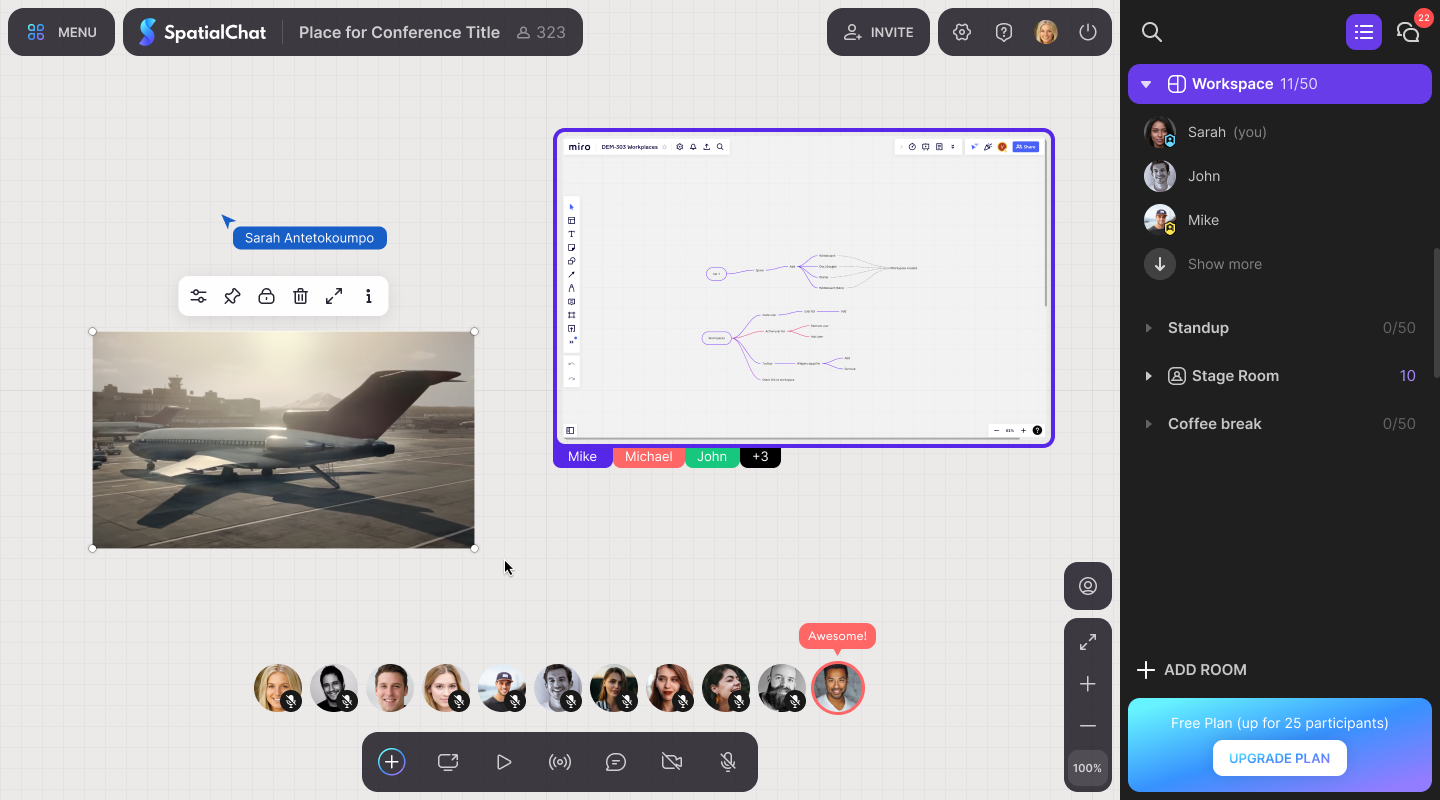Image resolution: width=1440 pixels, height=800 pixels.
Task: Open search in the side panel
Action: (x=1152, y=32)
